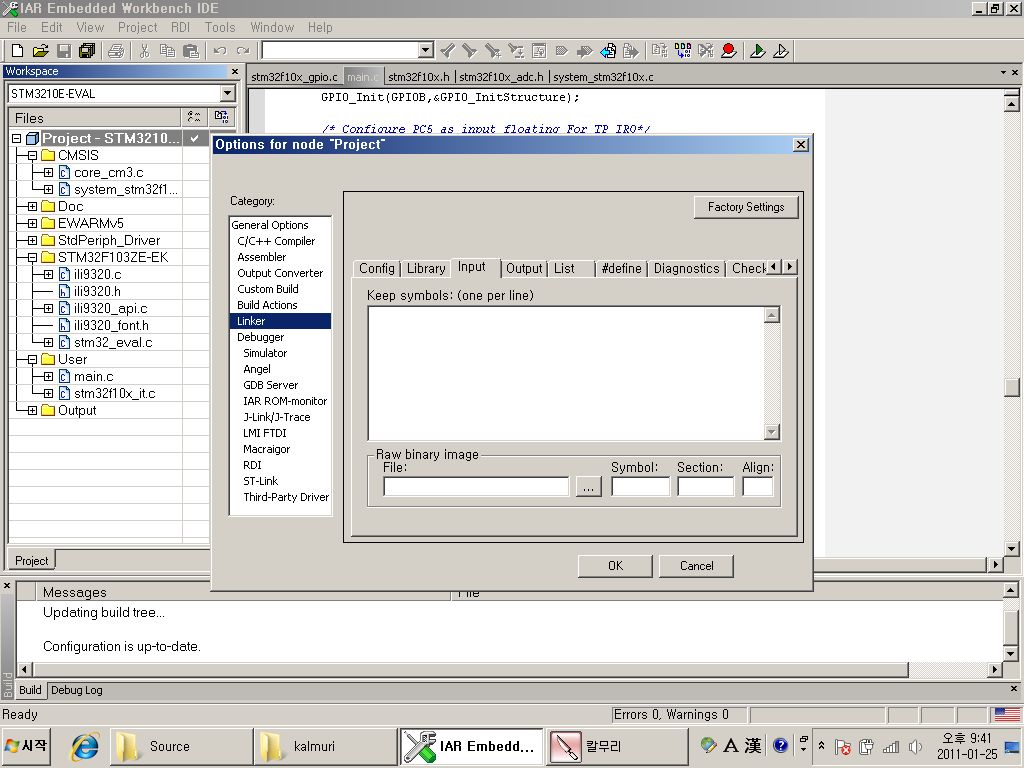Click the Open file toolbar icon
The height and width of the screenshot is (768, 1024).
click(40, 50)
